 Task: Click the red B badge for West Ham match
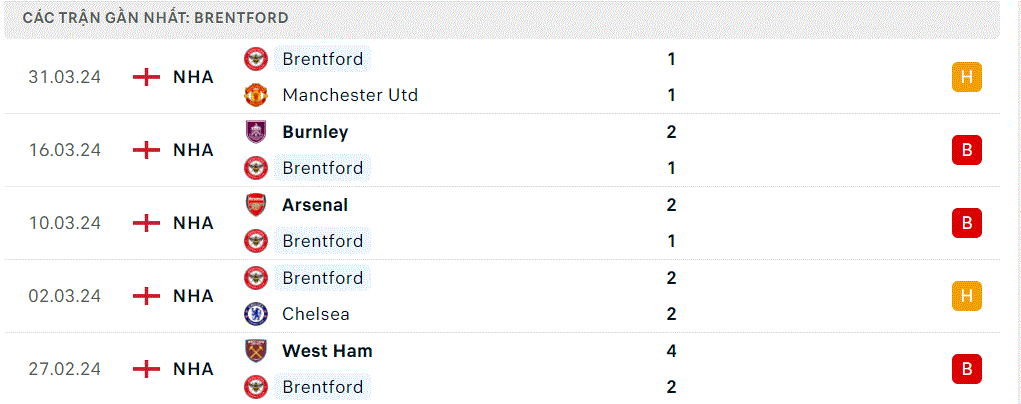coord(966,369)
